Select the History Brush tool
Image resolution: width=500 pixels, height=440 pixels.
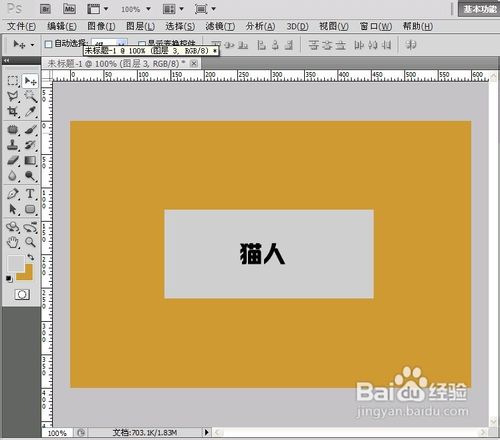pyautogui.click(x=30, y=145)
